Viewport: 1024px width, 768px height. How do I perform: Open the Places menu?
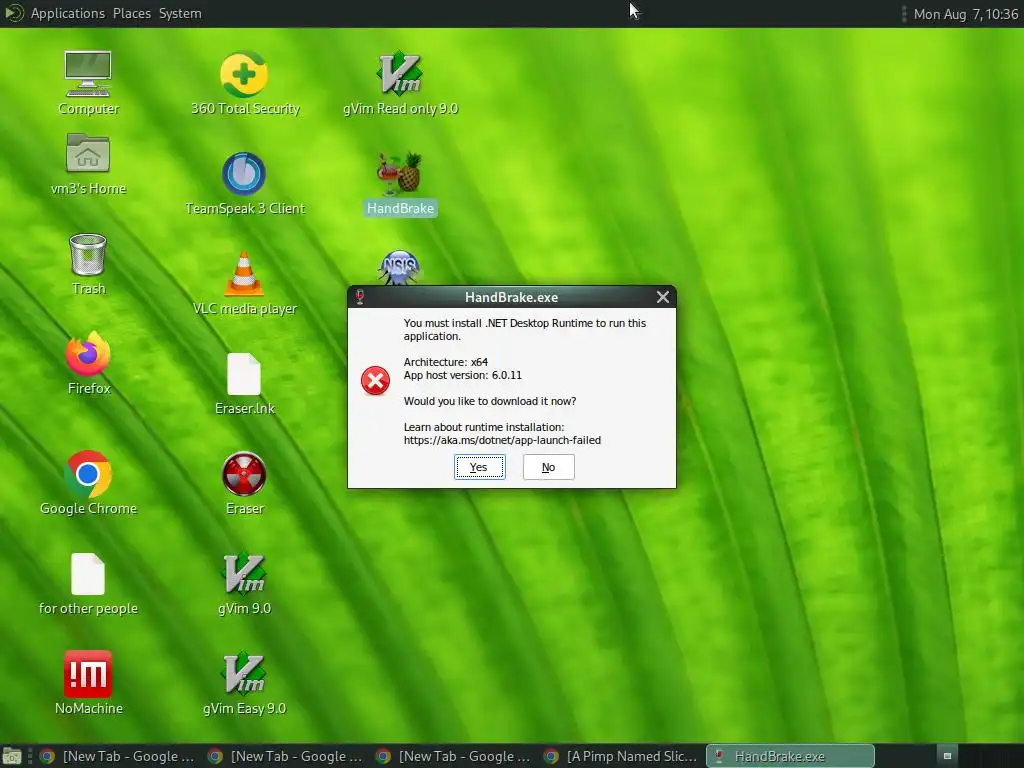click(132, 13)
